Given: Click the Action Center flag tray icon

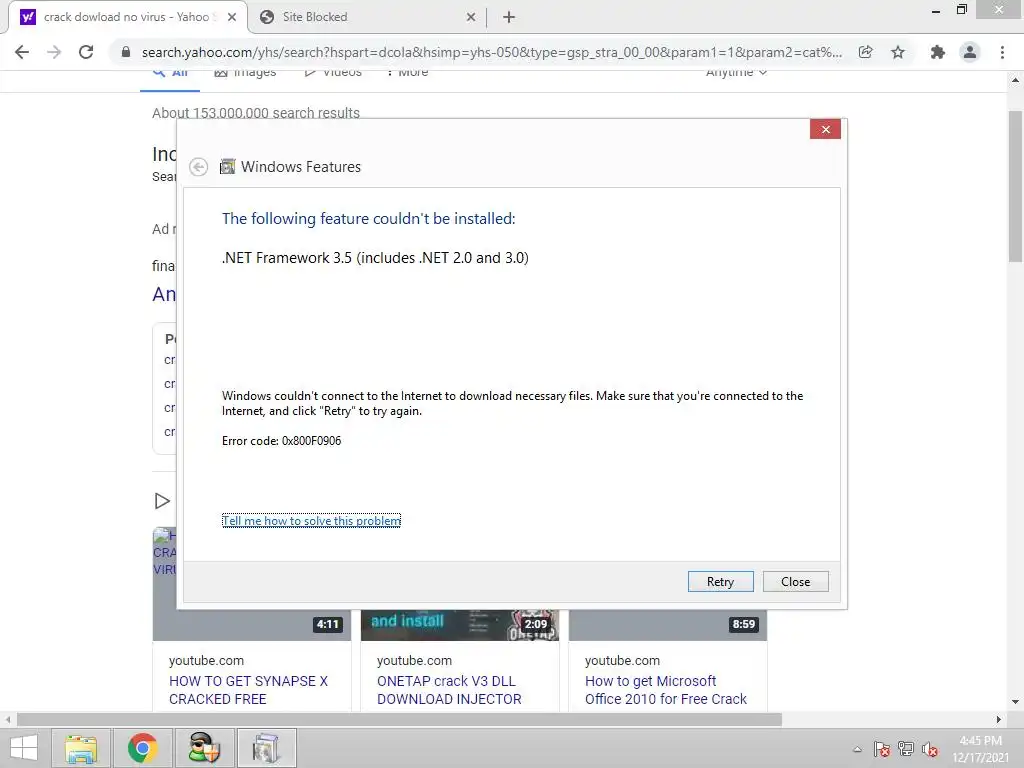Looking at the screenshot, I should tap(882, 749).
